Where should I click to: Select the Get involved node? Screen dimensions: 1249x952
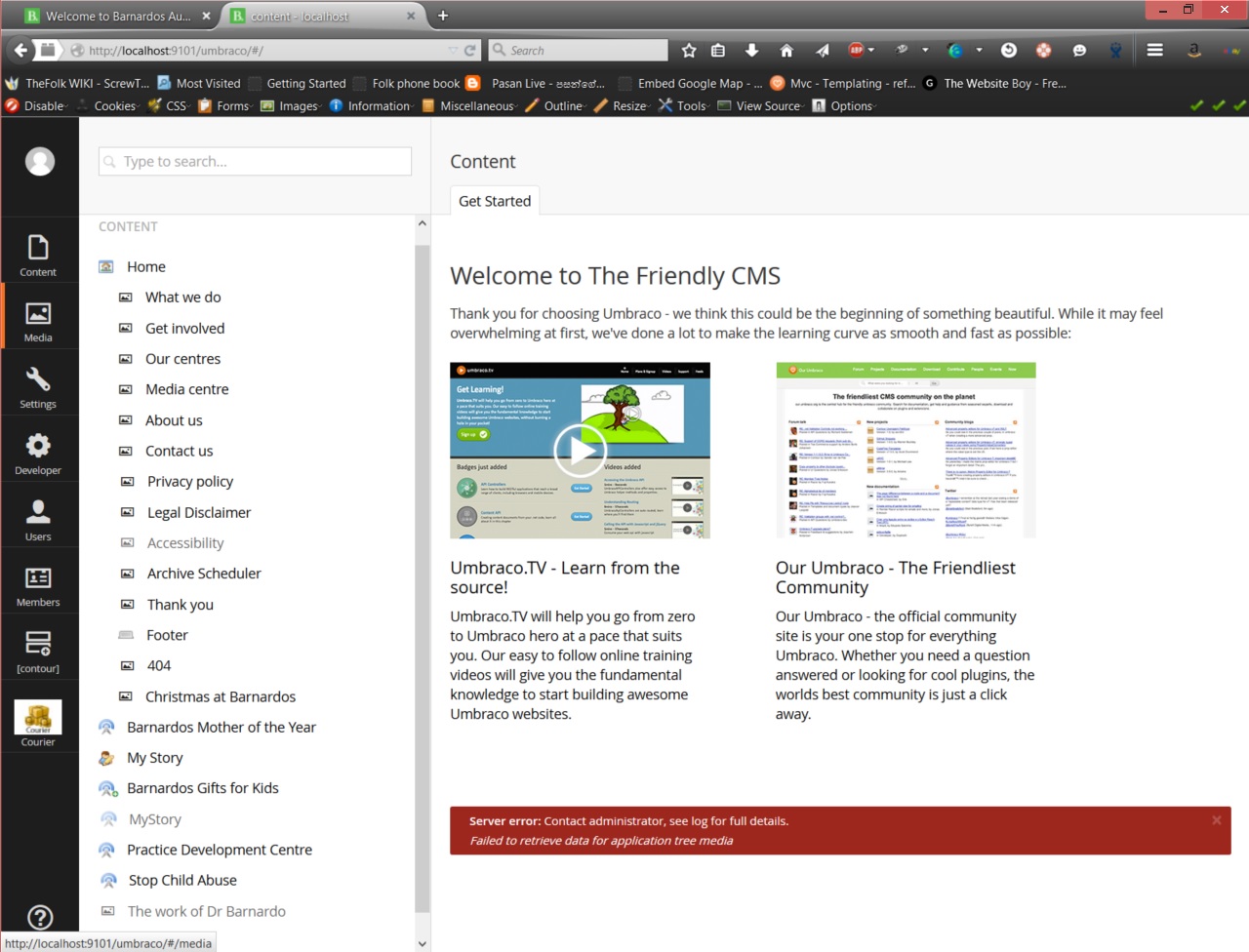(185, 329)
